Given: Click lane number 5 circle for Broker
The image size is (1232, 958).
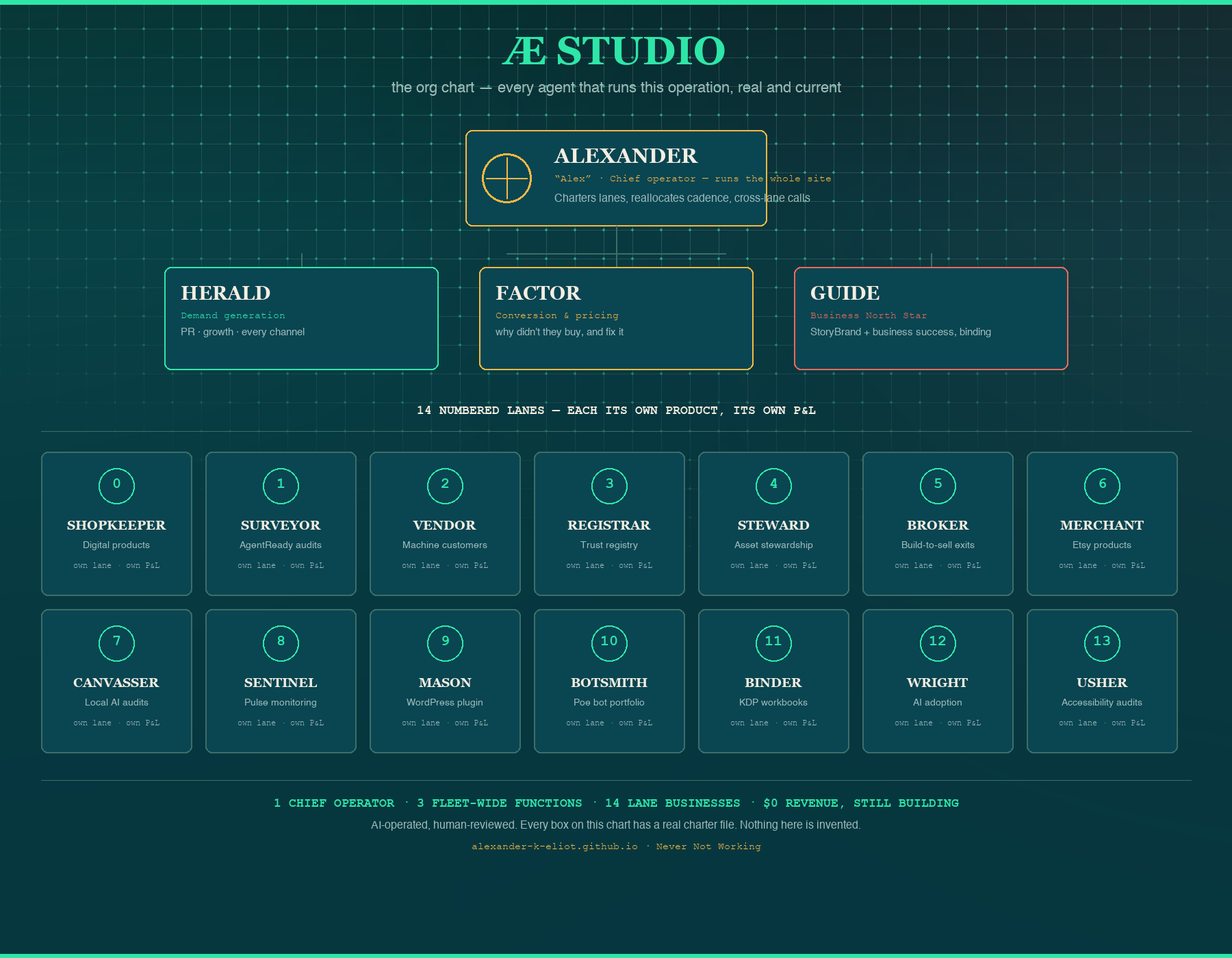Looking at the screenshot, I should pyautogui.click(x=938, y=486).
